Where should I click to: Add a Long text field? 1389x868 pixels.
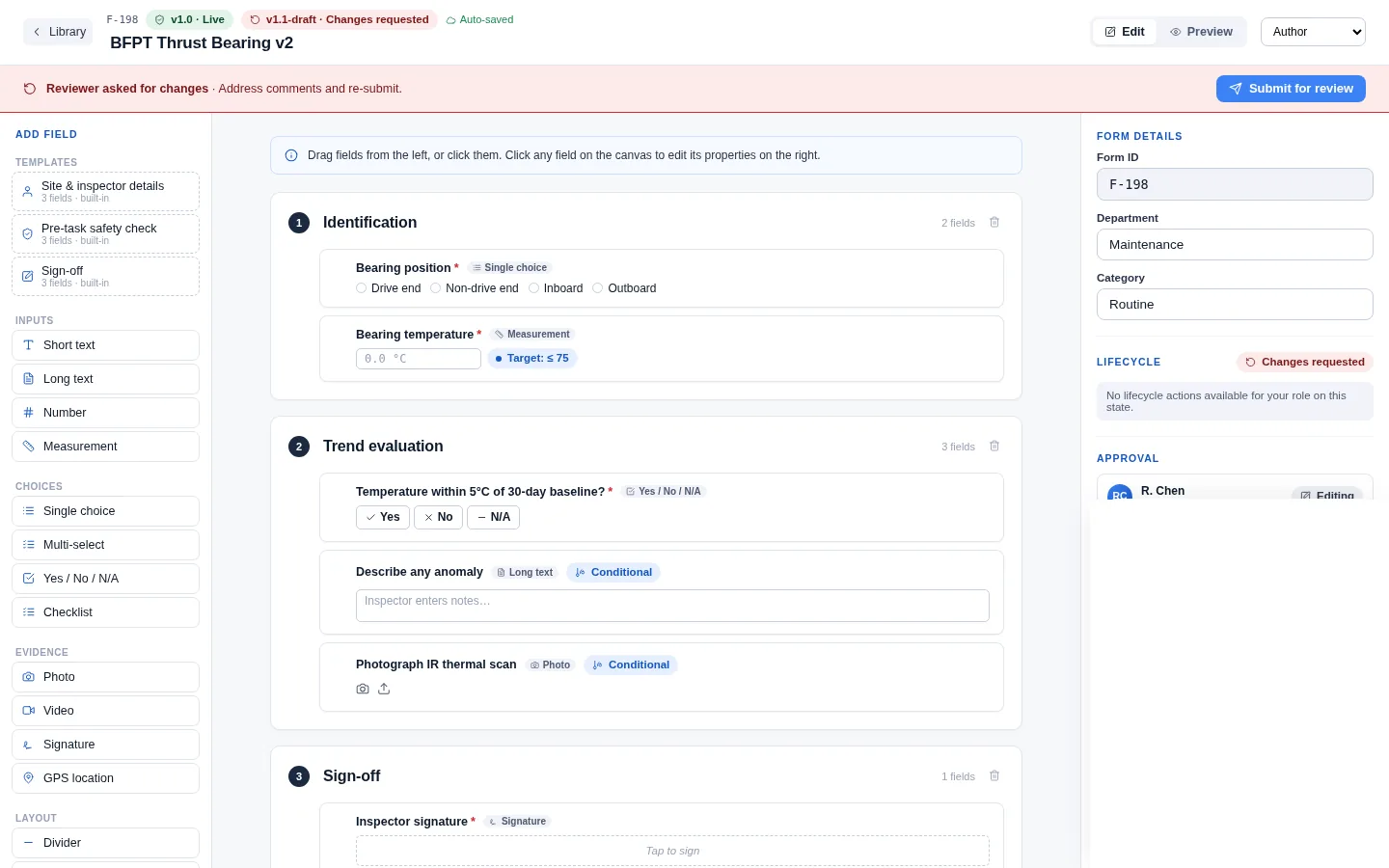(x=106, y=379)
